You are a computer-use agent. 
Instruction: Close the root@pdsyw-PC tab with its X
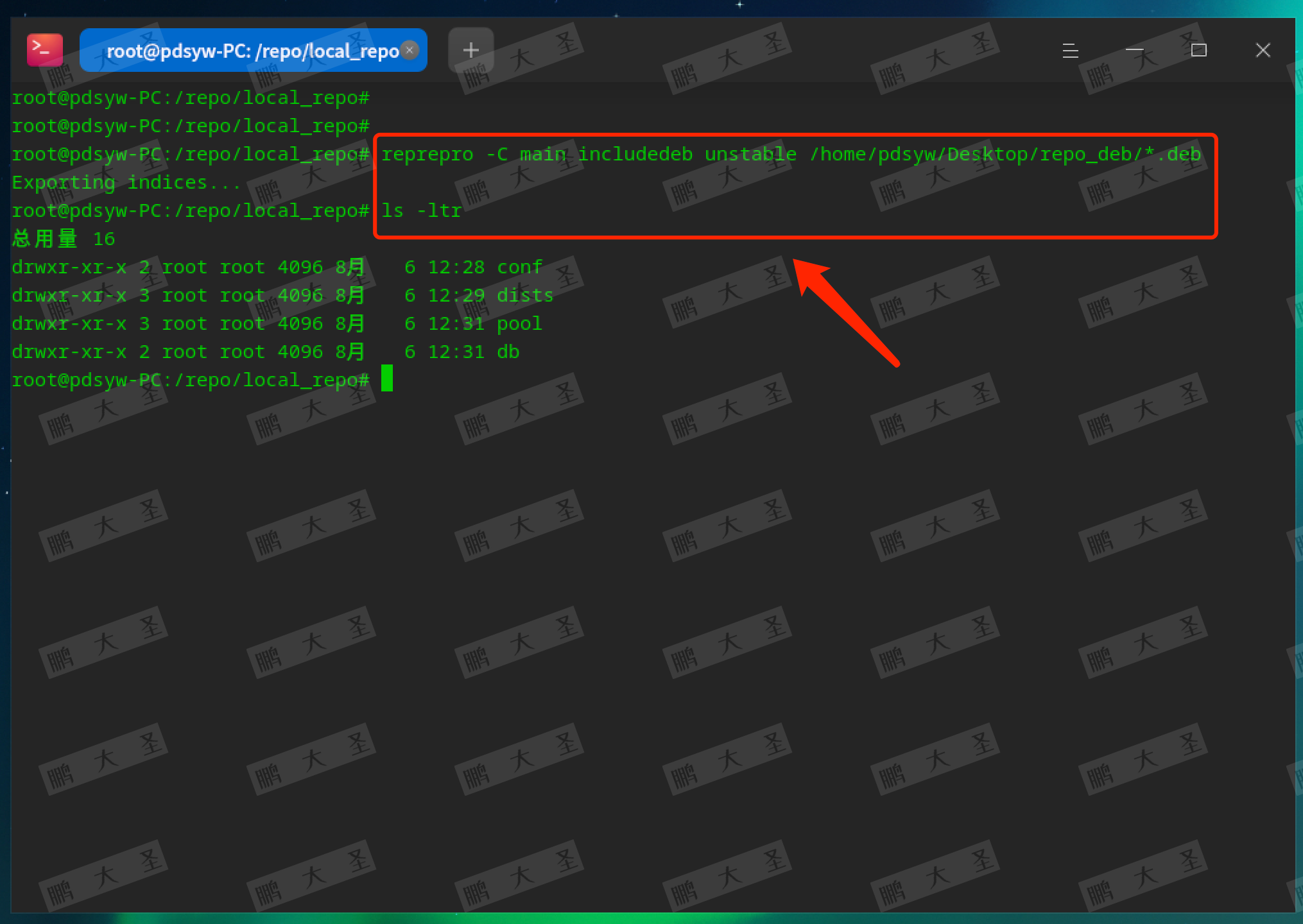tap(410, 50)
